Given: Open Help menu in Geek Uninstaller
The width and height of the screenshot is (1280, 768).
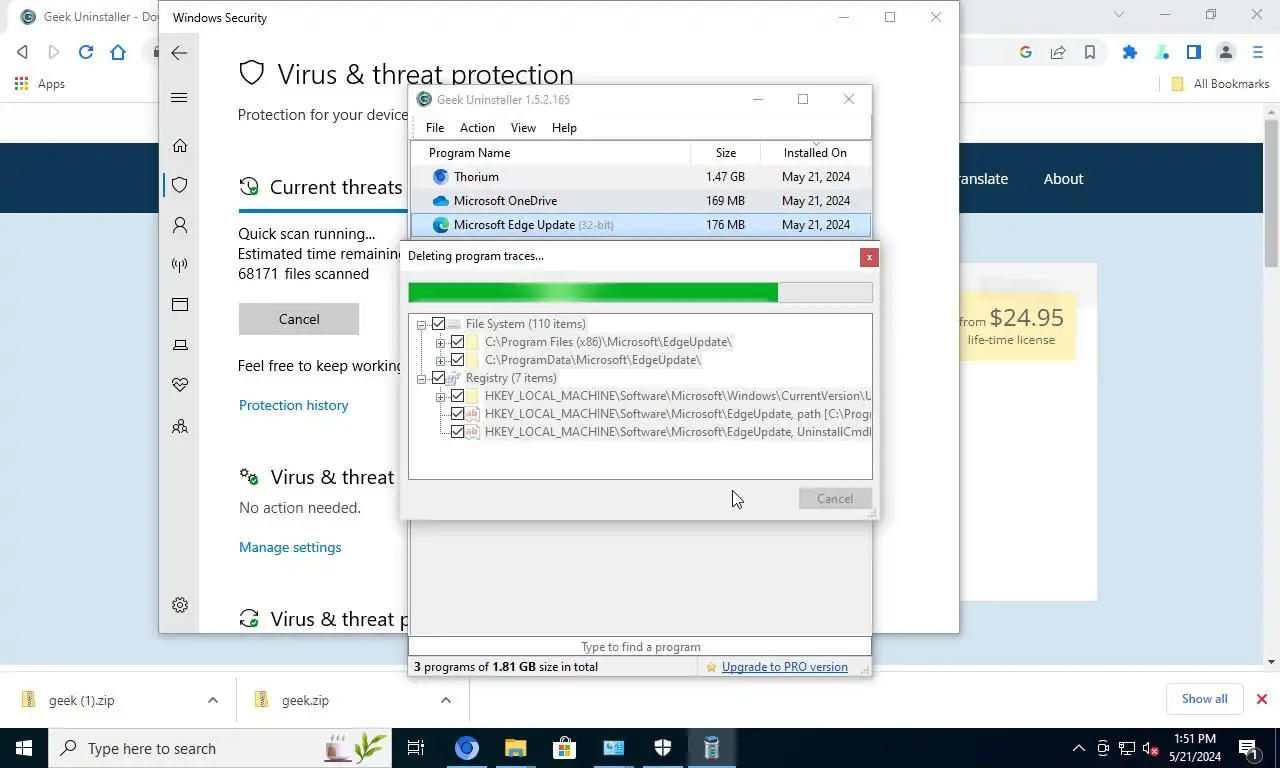Looking at the screenshot, I should click(564, 128).
